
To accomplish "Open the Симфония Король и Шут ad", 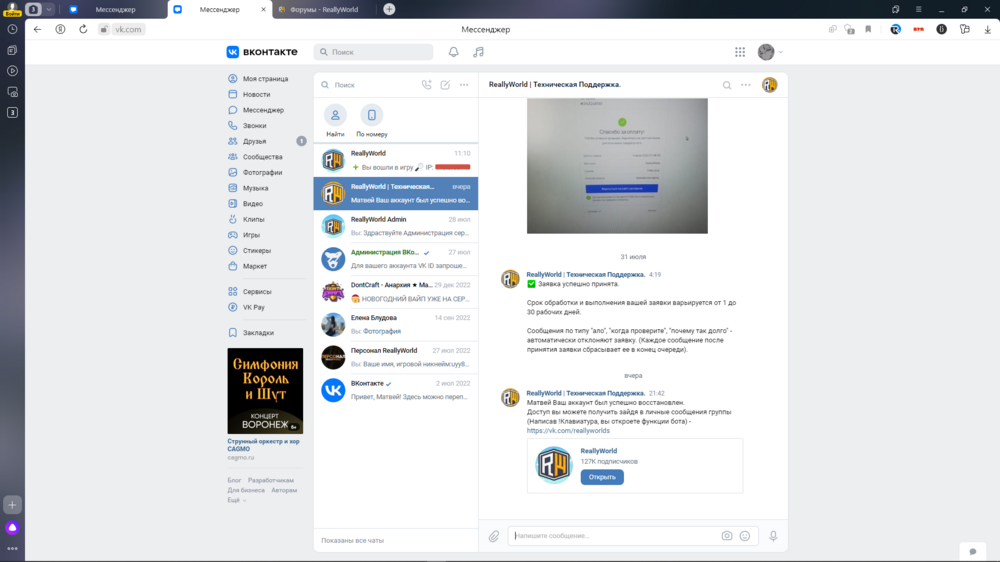I will (265, 391).
